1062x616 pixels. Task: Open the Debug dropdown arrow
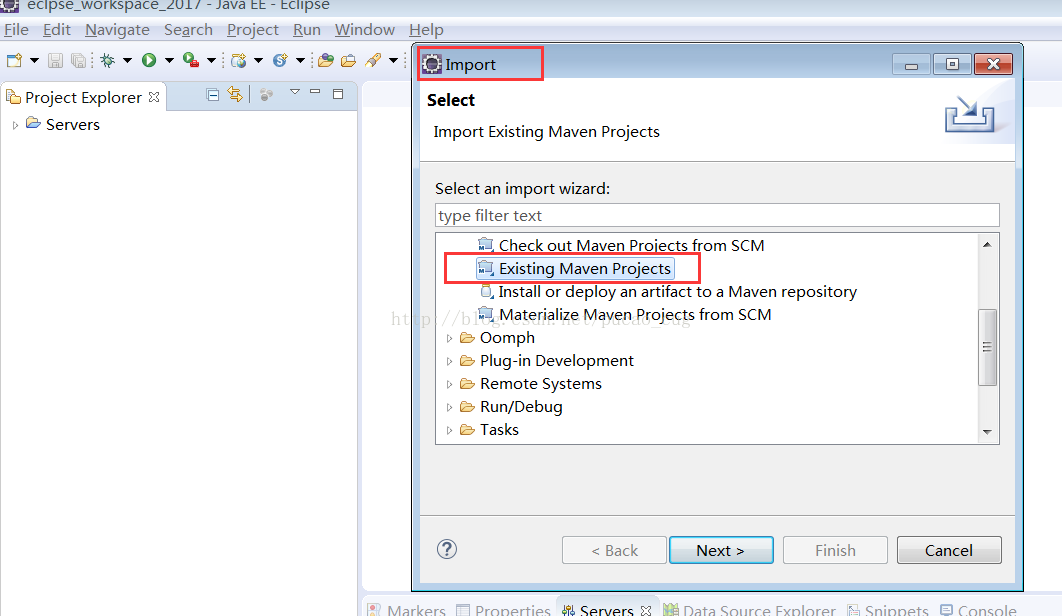click(127, 61)
